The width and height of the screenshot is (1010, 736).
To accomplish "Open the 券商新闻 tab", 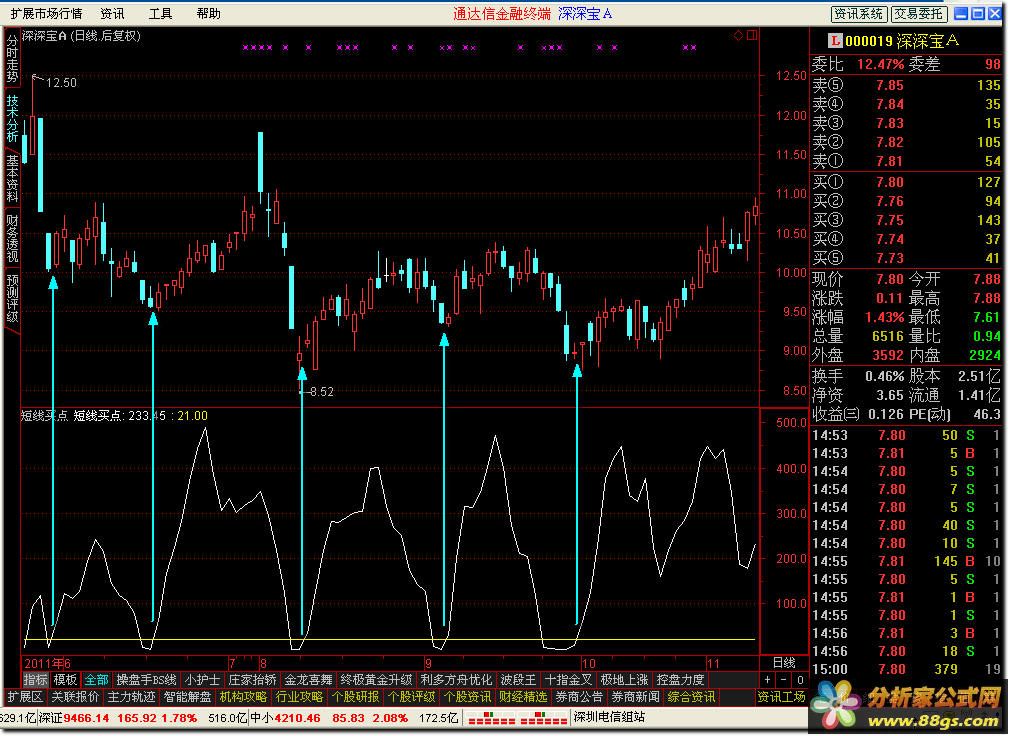I will pyautogui.click(x=636, y=697).
